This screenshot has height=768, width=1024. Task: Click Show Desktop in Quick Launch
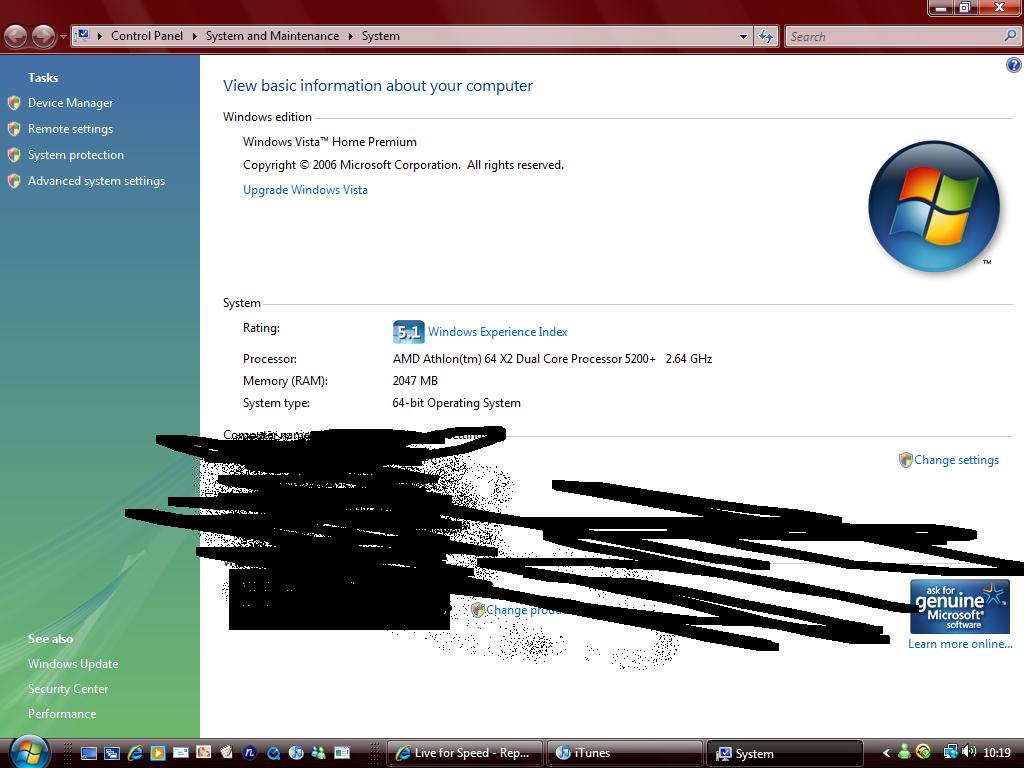pyautogui.click(x=89, y=753)
